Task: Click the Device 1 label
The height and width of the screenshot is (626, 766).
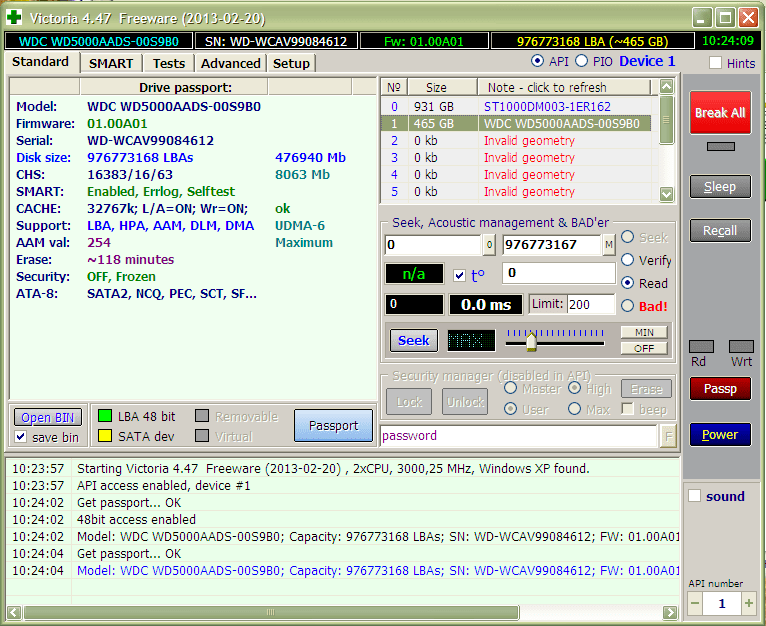Action: click(x=647, y=61)
